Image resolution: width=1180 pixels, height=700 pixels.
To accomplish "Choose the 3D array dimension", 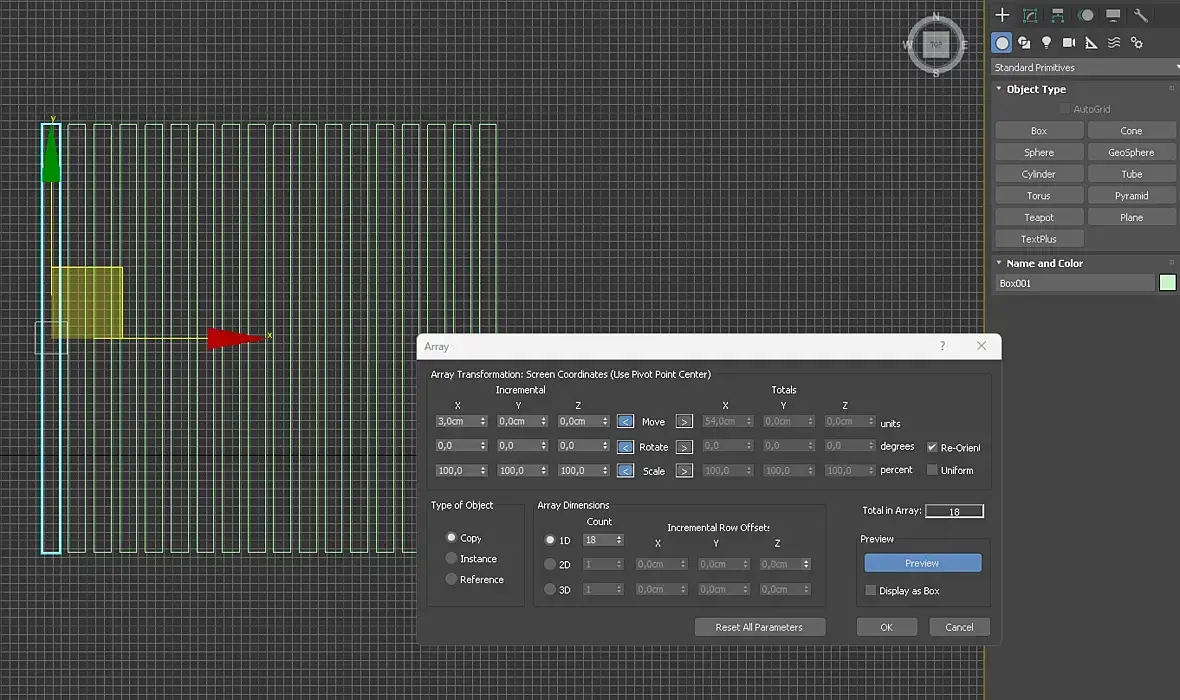I will (x=550, y=589).
